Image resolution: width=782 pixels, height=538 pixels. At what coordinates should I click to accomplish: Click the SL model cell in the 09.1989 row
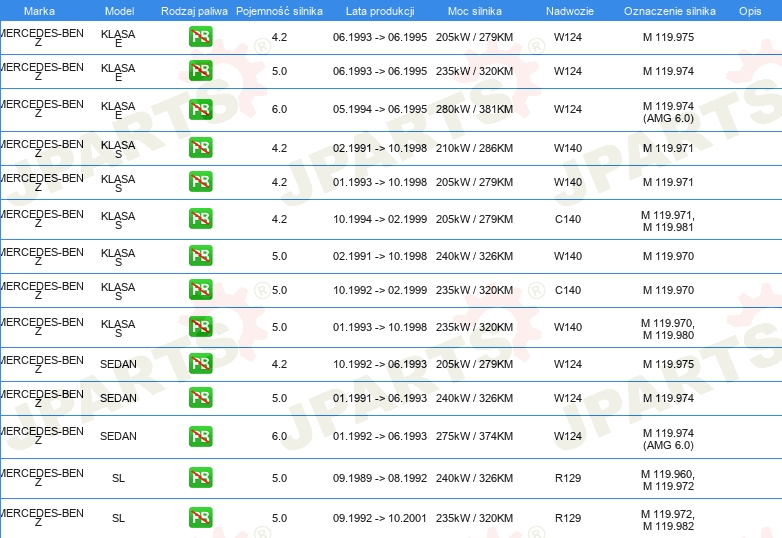click(118, 478)
